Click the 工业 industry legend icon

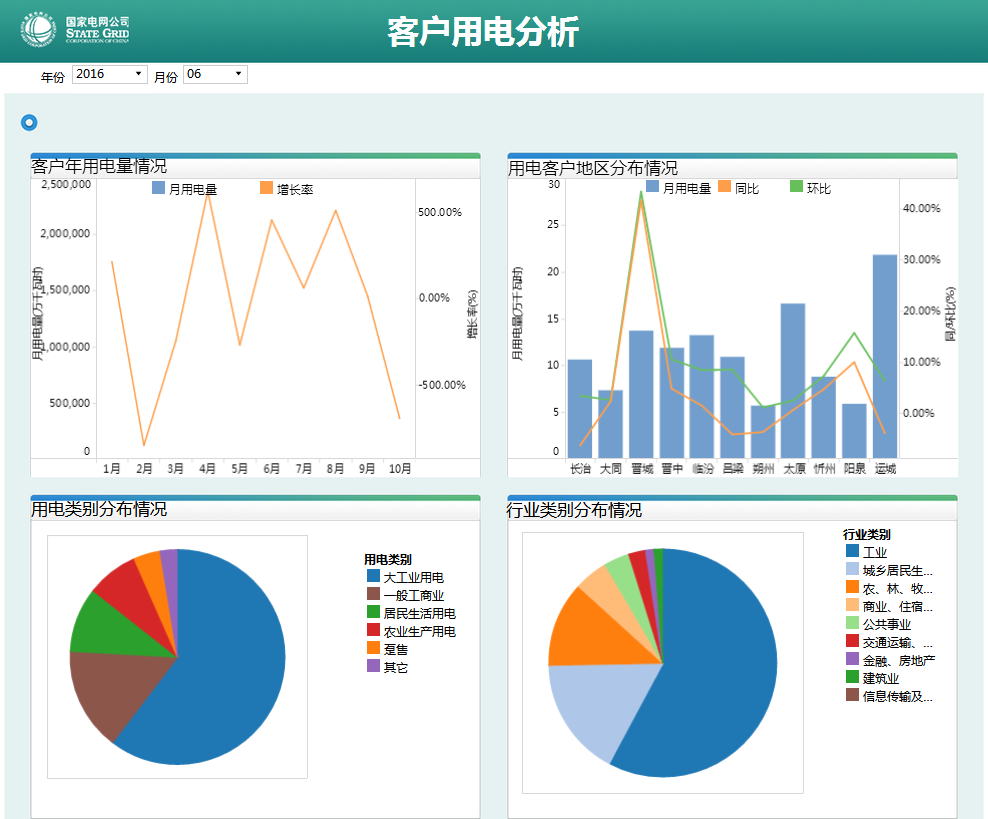[x=852, y=551]
